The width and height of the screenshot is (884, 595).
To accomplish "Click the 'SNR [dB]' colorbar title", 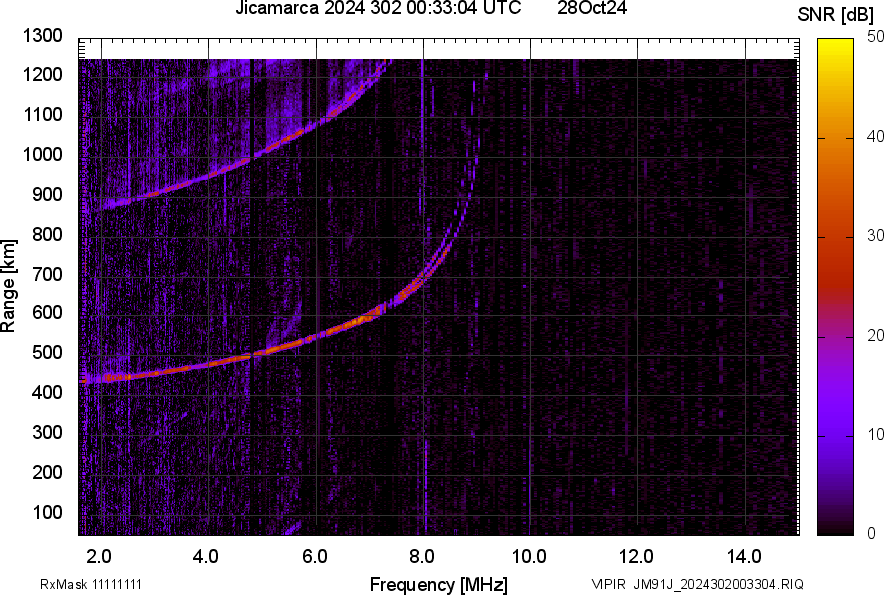I will pyautogui.click(x=836, y=15).
